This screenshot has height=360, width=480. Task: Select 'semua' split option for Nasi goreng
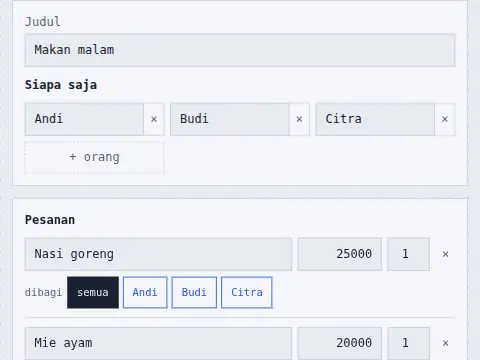tap(93, 292)
